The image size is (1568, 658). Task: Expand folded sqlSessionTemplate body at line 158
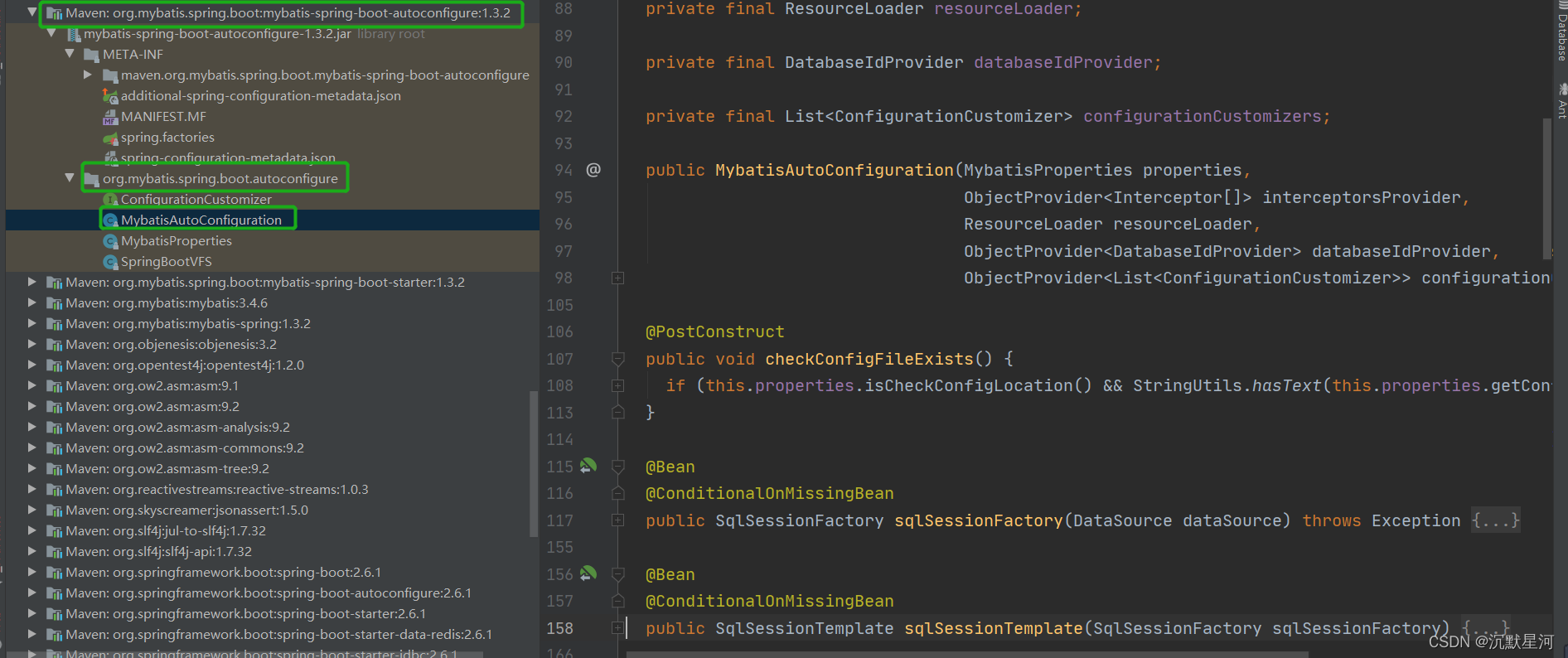coord(617,628)
